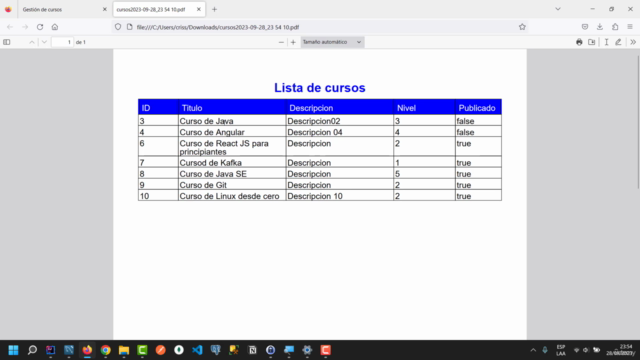Zoom in the PDF document
This screenshot has height=360, width=640.
(x=293, y=42)
